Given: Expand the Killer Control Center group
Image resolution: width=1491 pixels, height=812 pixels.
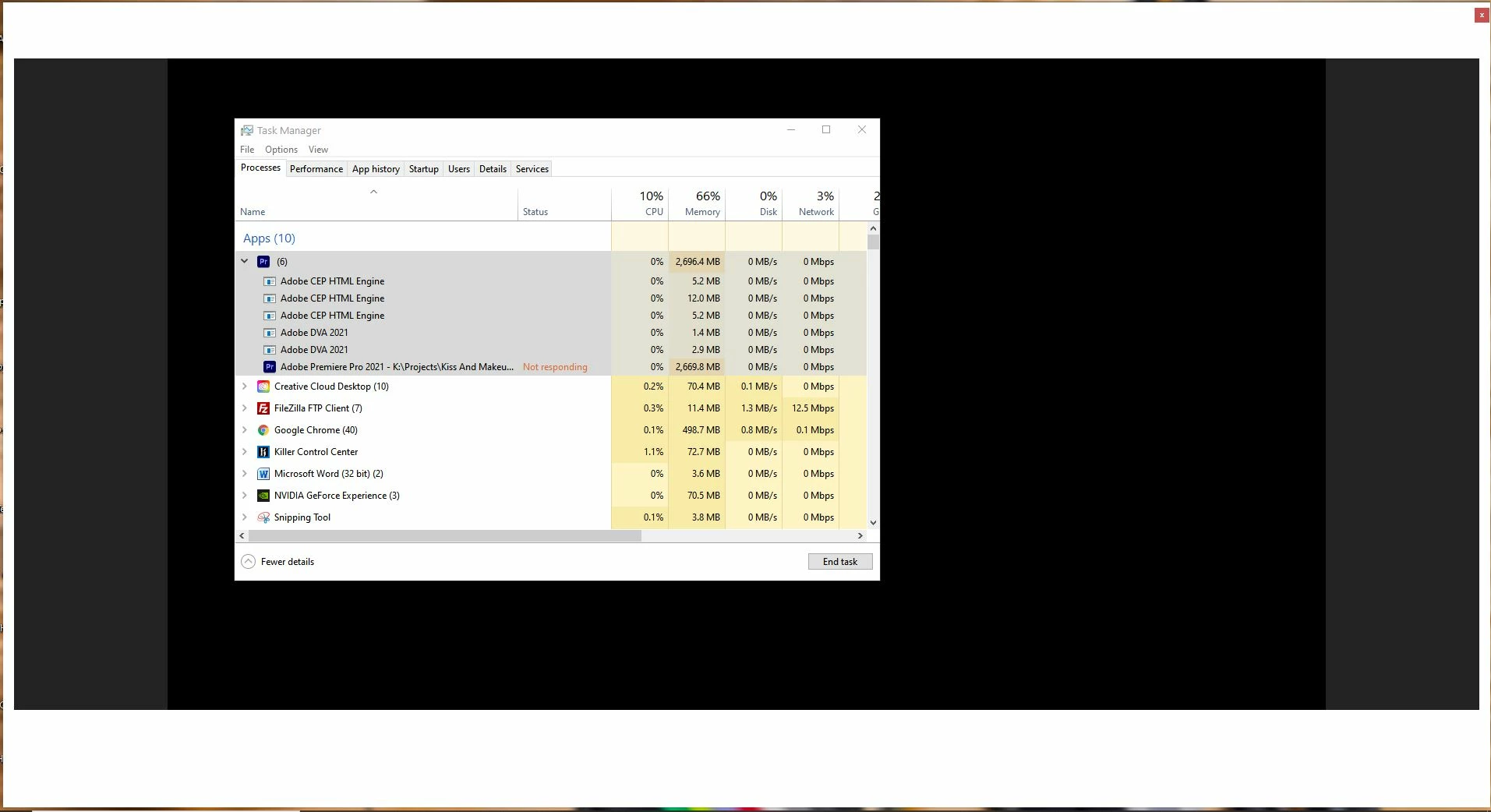Looking at the screenshot, I should point(244,452).
